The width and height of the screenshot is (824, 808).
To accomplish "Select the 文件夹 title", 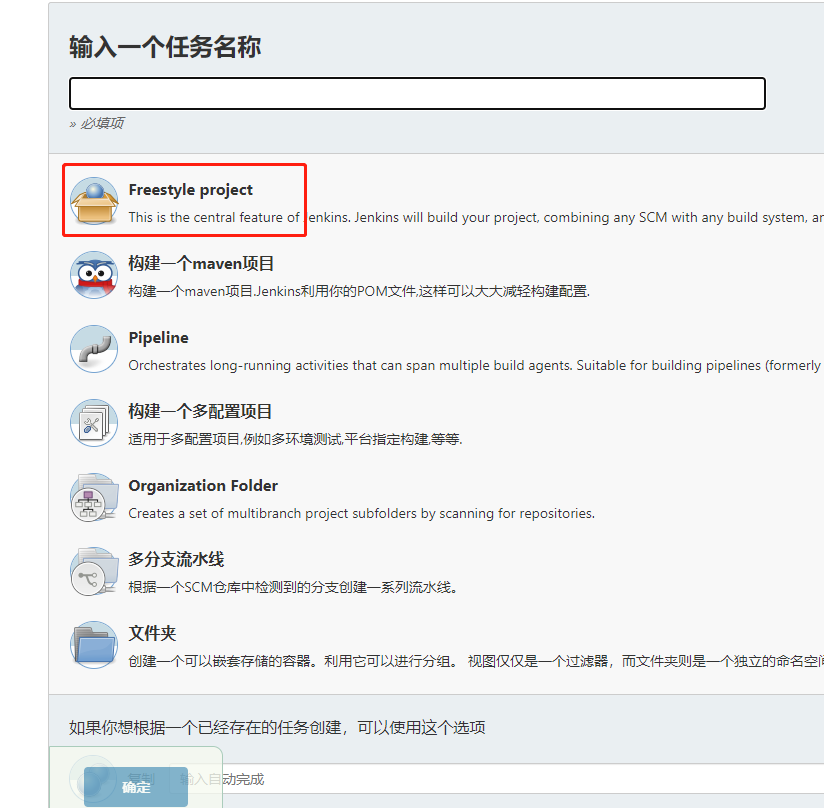I will tap(152, 634).
